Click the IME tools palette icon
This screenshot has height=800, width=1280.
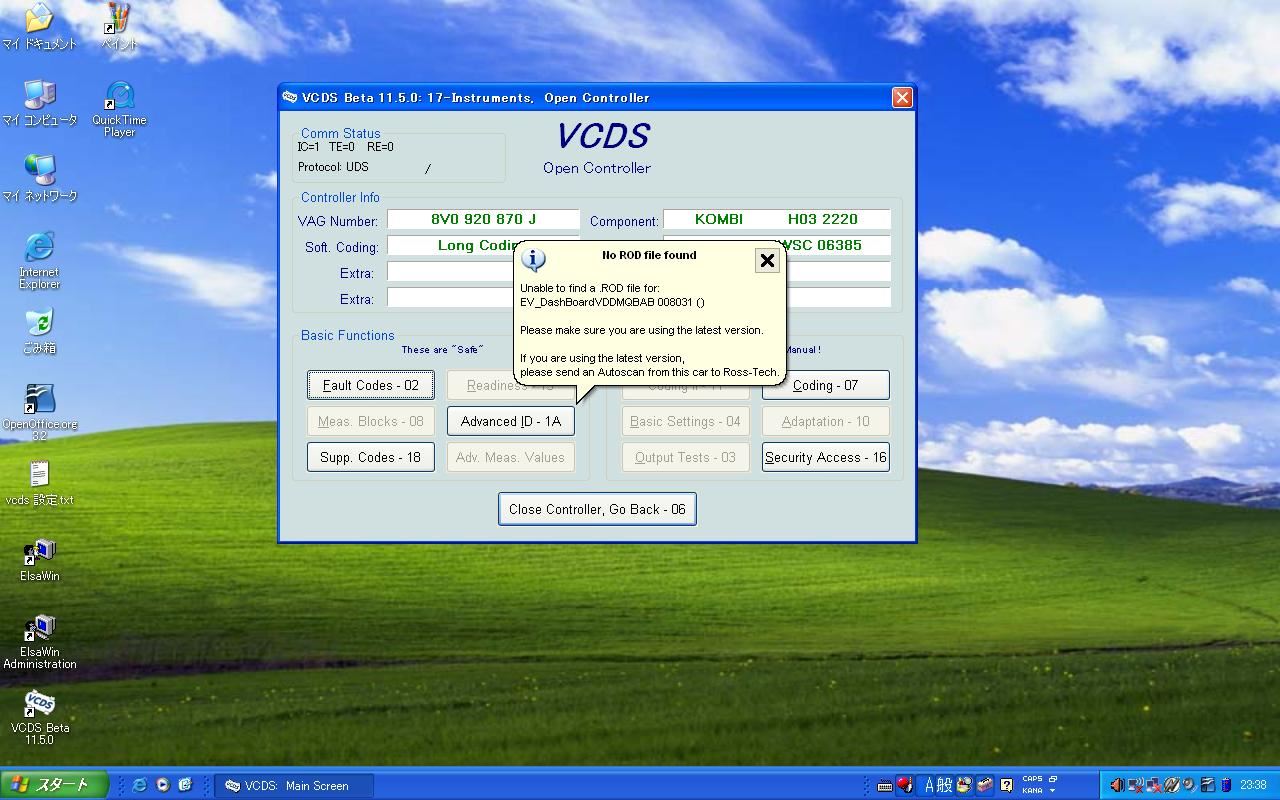point(964,785)
